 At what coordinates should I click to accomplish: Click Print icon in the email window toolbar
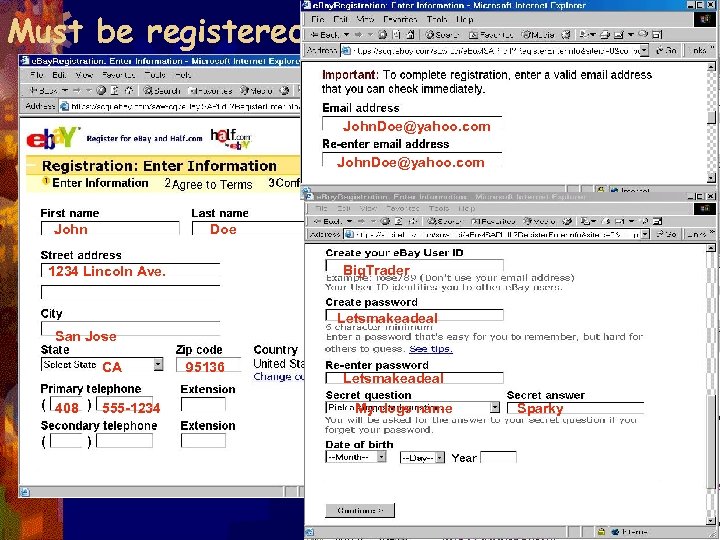tap(605, 35)
